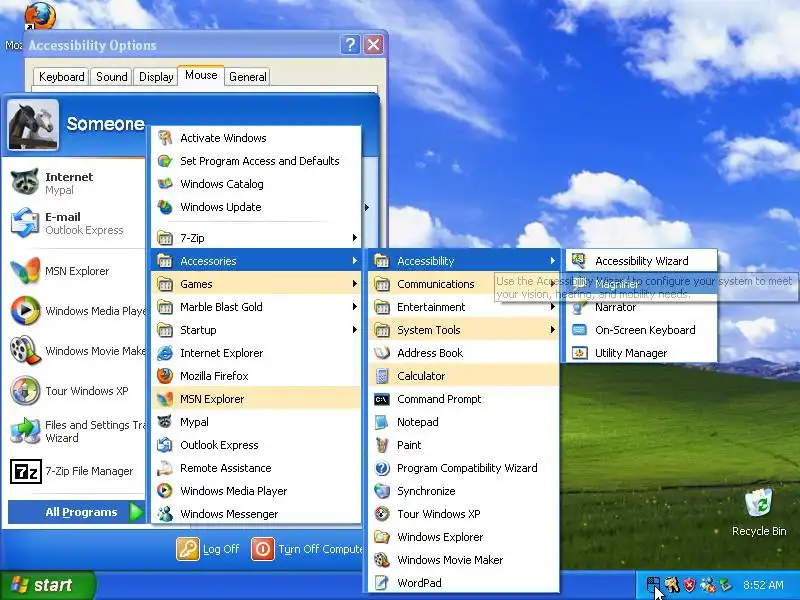Launch Windows Movie Maker from Accessories menu
The height and width of the screenshot is (600, 800).
point(463,560)
